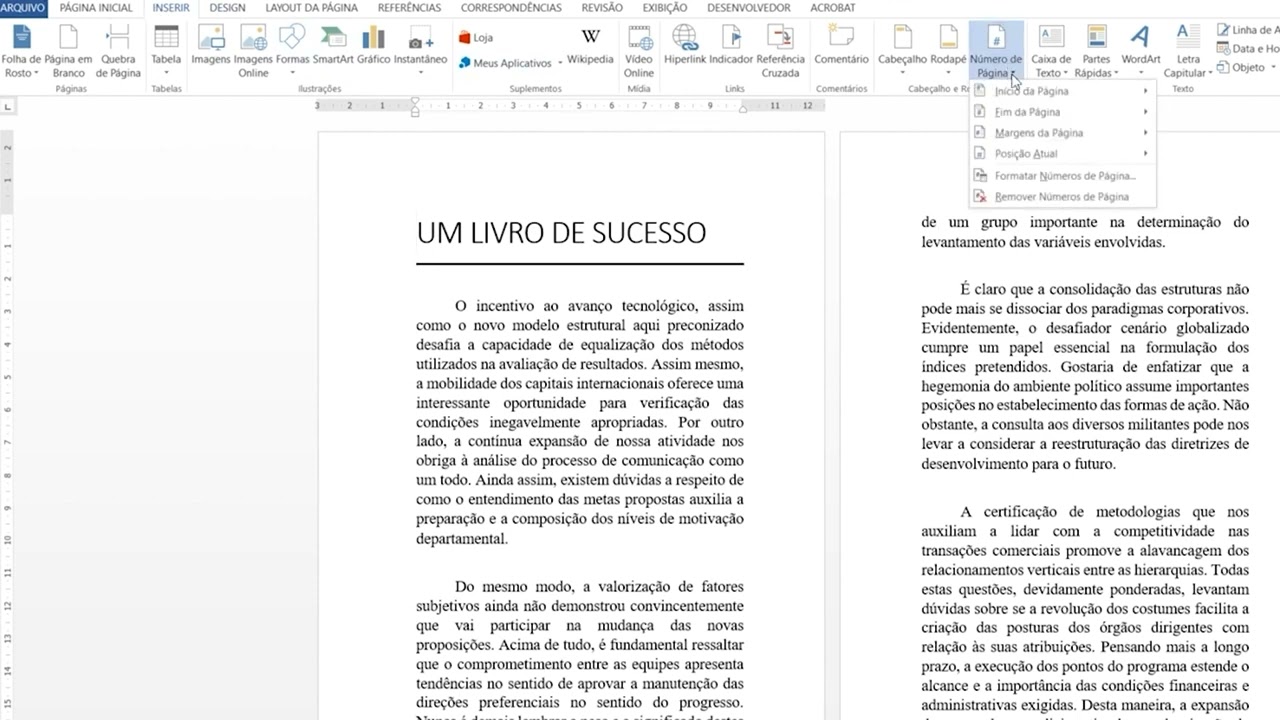Insert a Vídeo Online

(639, 51)
